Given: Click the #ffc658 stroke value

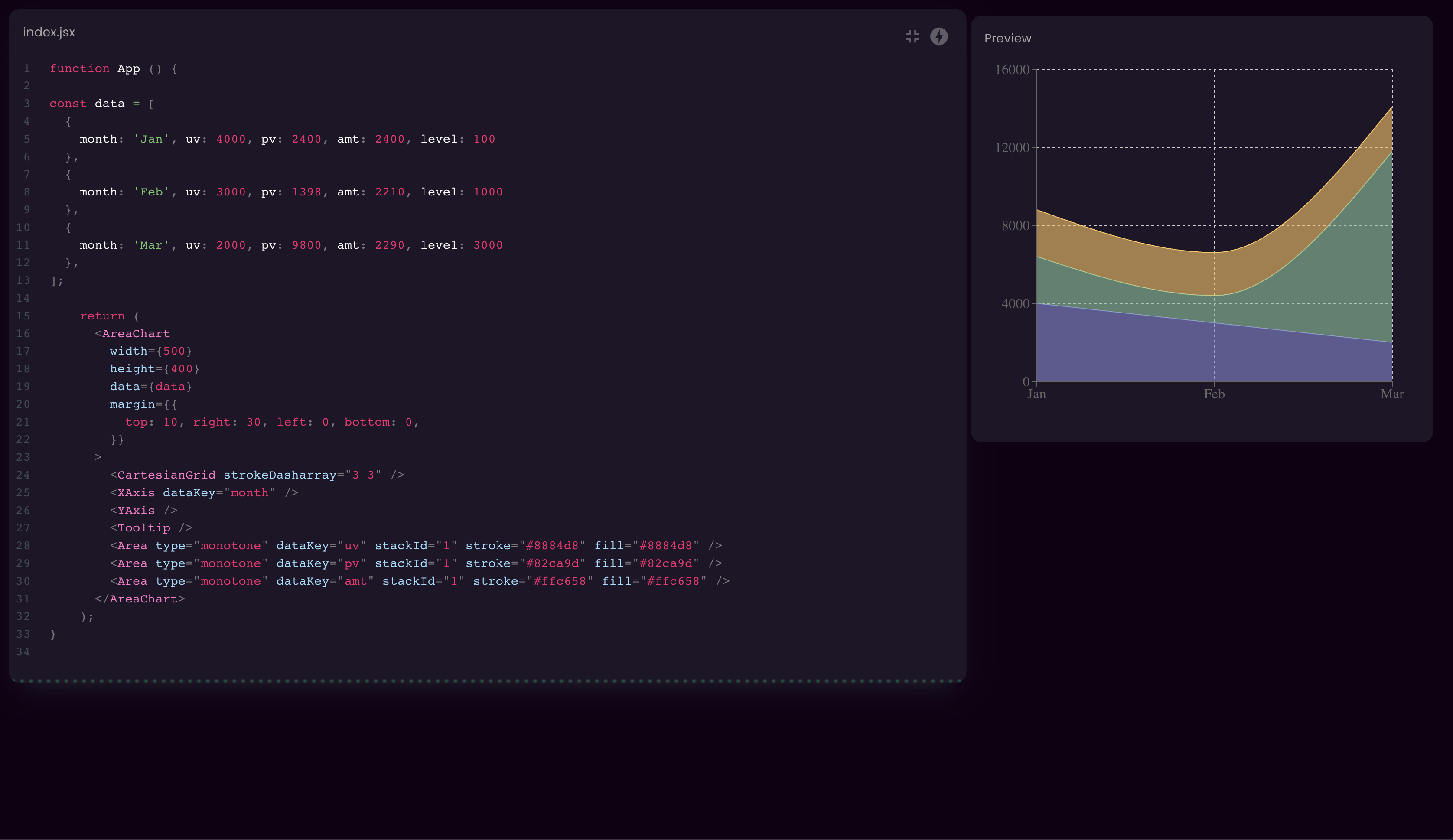Looking at the screenshot, I should [559, 581].
